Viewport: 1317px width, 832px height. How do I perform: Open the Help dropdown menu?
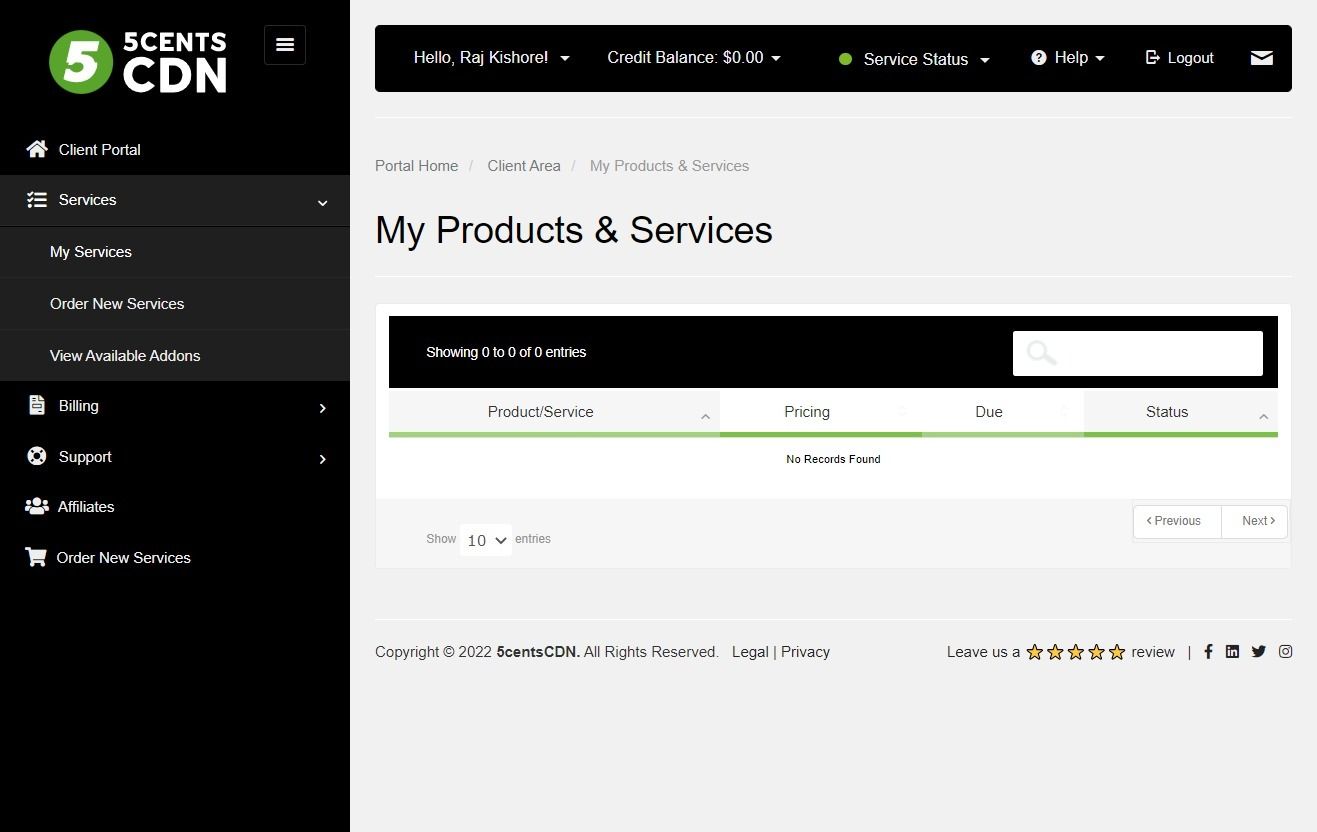1068,58
